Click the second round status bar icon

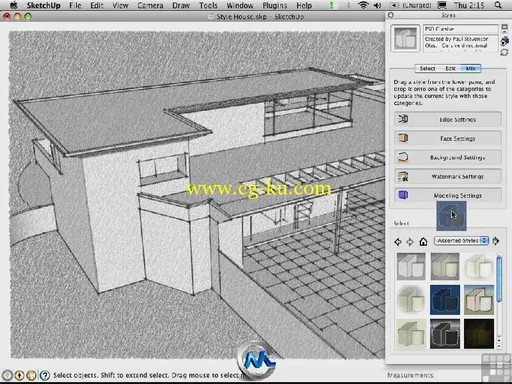pyautogui.click(x=19, y=375)
